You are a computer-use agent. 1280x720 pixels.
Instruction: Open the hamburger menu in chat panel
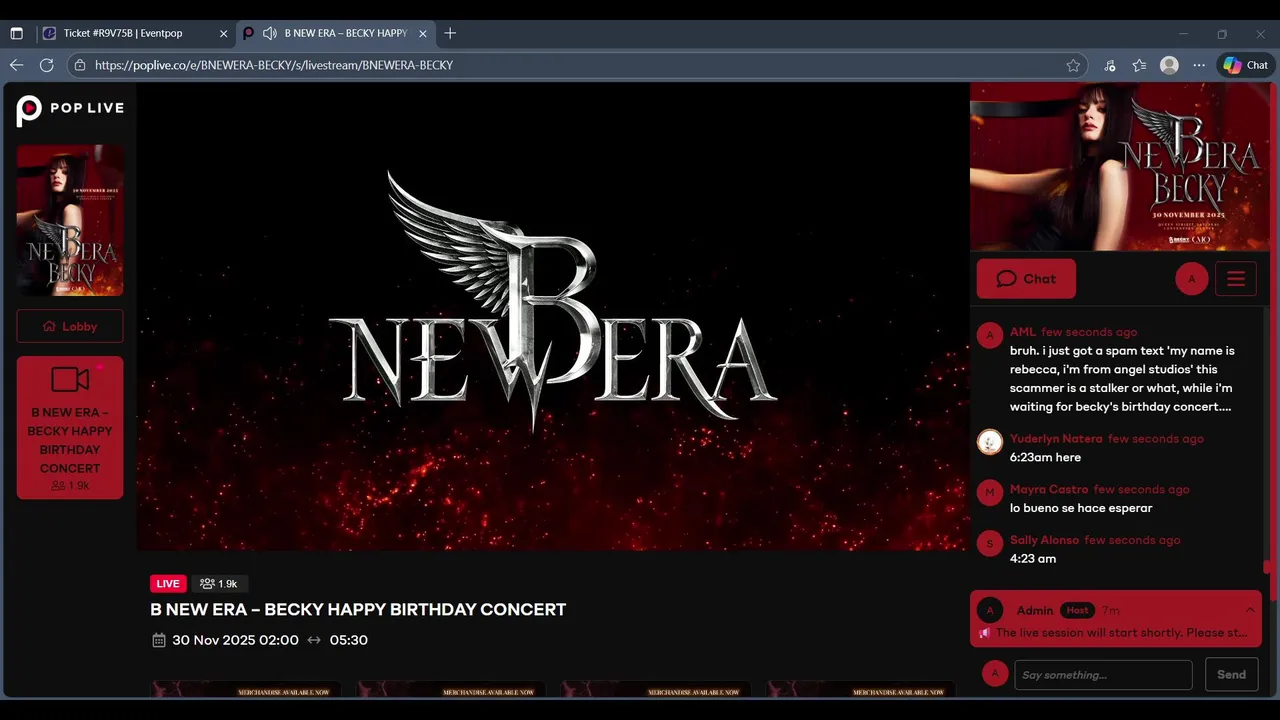pos(1236,279)
